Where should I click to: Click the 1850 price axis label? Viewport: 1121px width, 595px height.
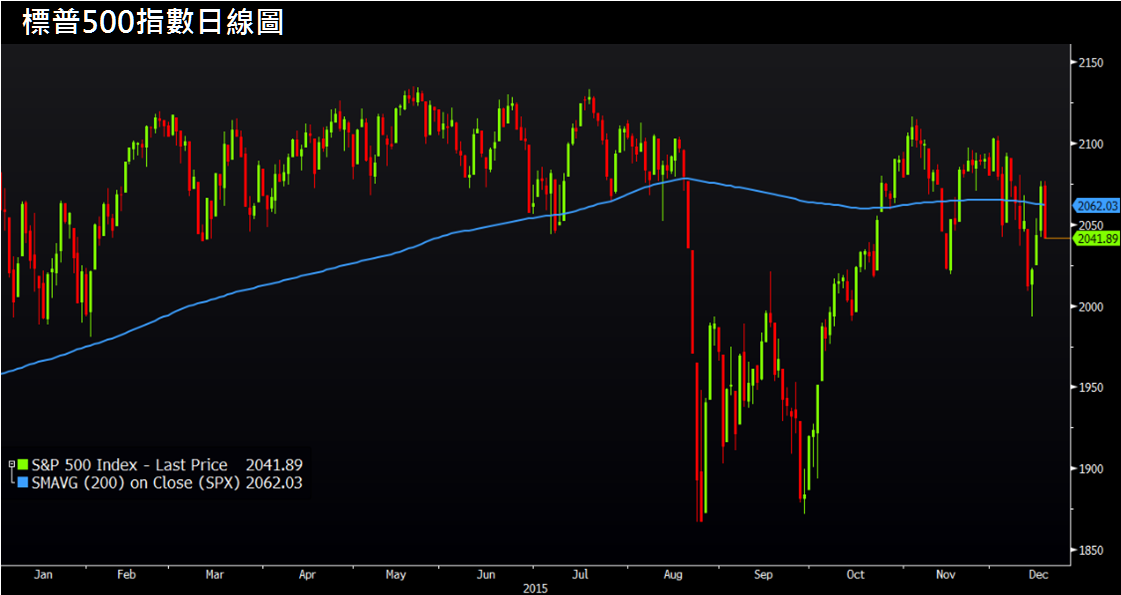click(x=1090, y=551)
